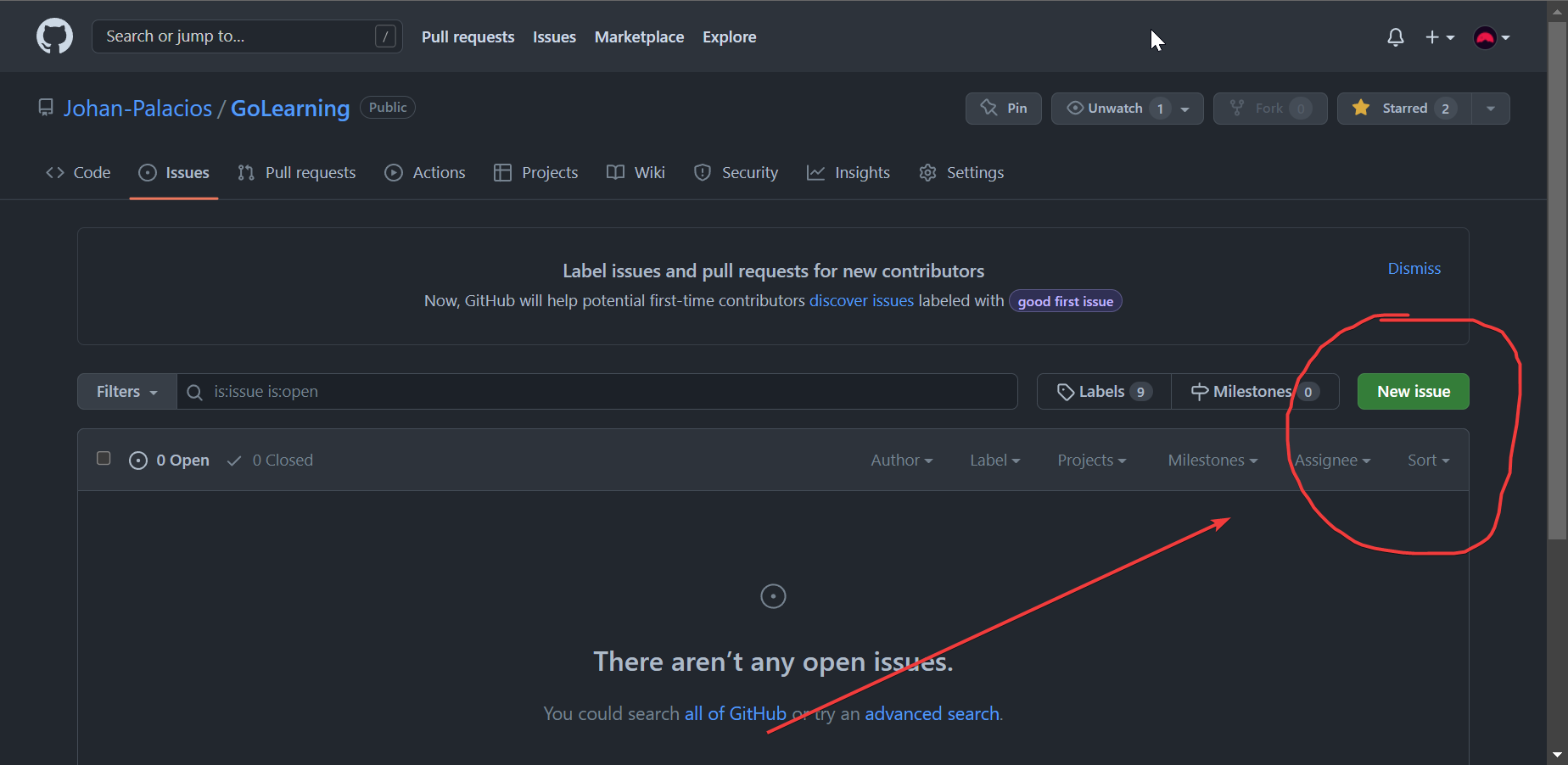Screen dimensions: 1568x765
Task: Focus the is:issue is:open filter field
Action: (597, 392)
